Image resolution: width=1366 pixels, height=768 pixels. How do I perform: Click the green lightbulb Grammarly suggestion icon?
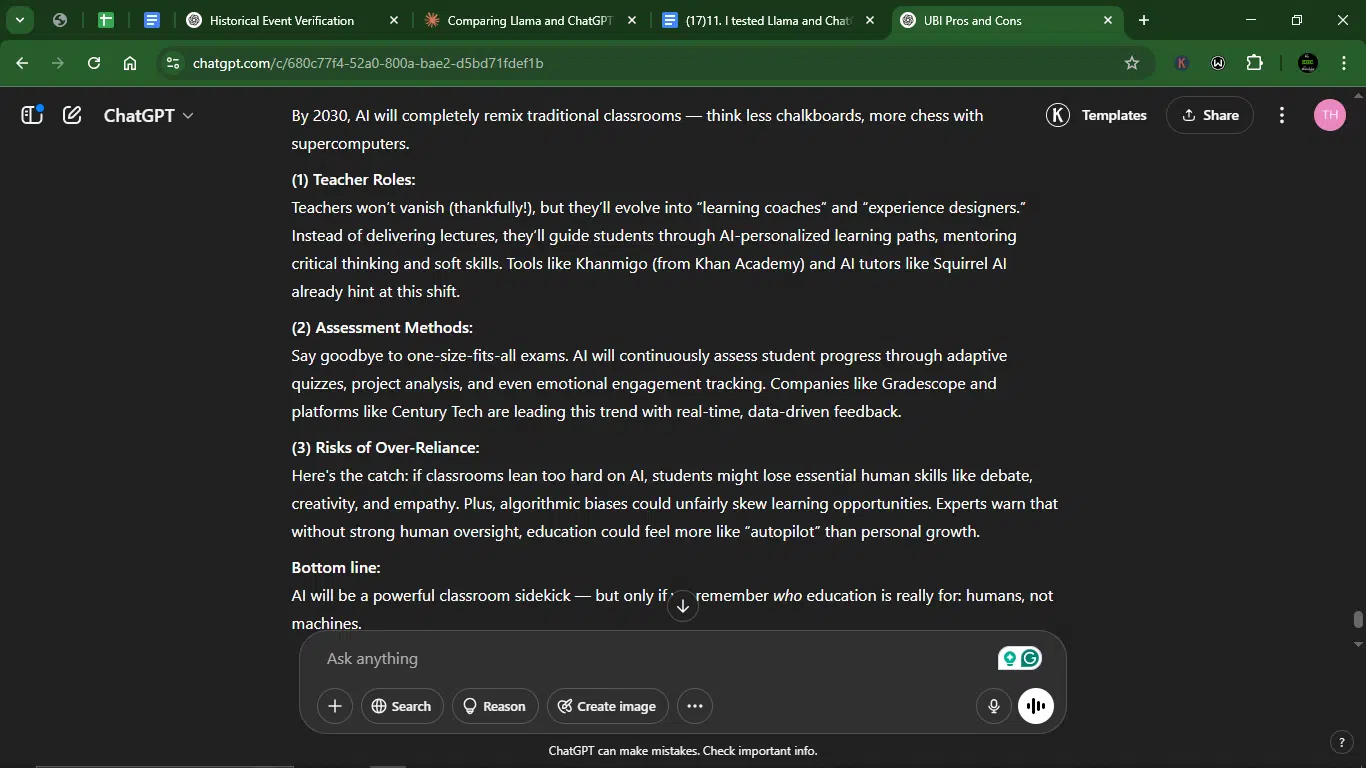point(1009,658)
